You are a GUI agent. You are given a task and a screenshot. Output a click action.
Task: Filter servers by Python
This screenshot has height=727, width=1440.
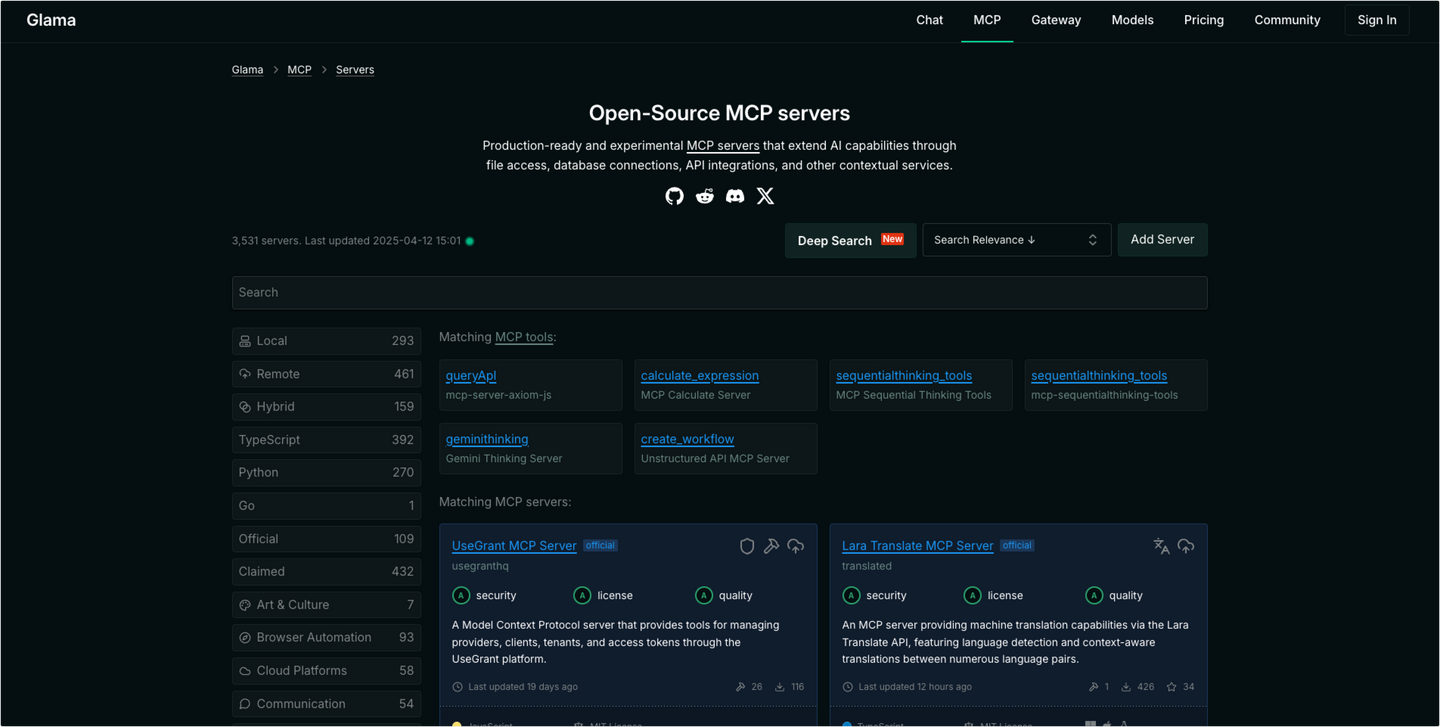click(326, 473)
